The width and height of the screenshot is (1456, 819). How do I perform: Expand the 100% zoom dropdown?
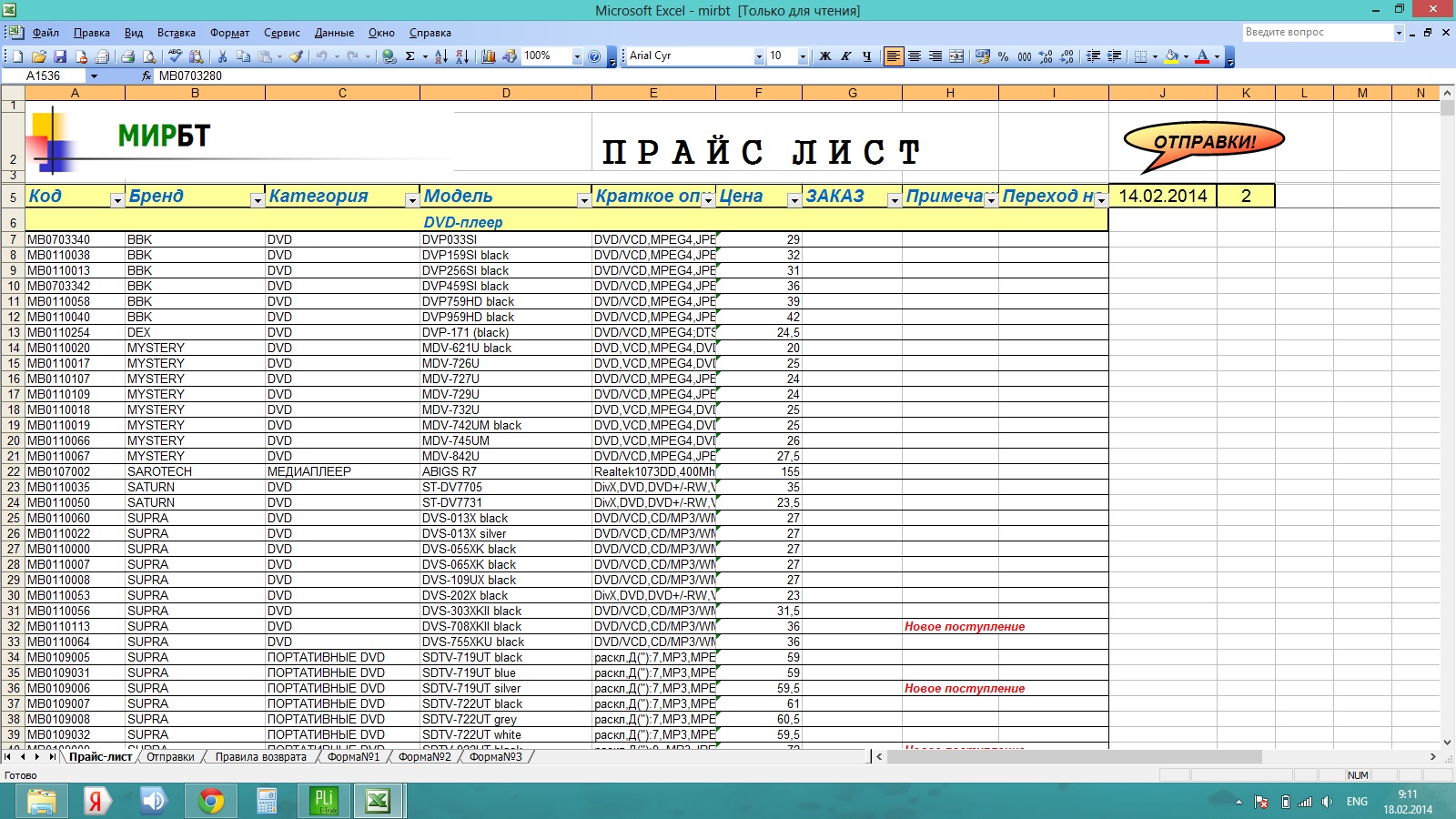(577, 56)
